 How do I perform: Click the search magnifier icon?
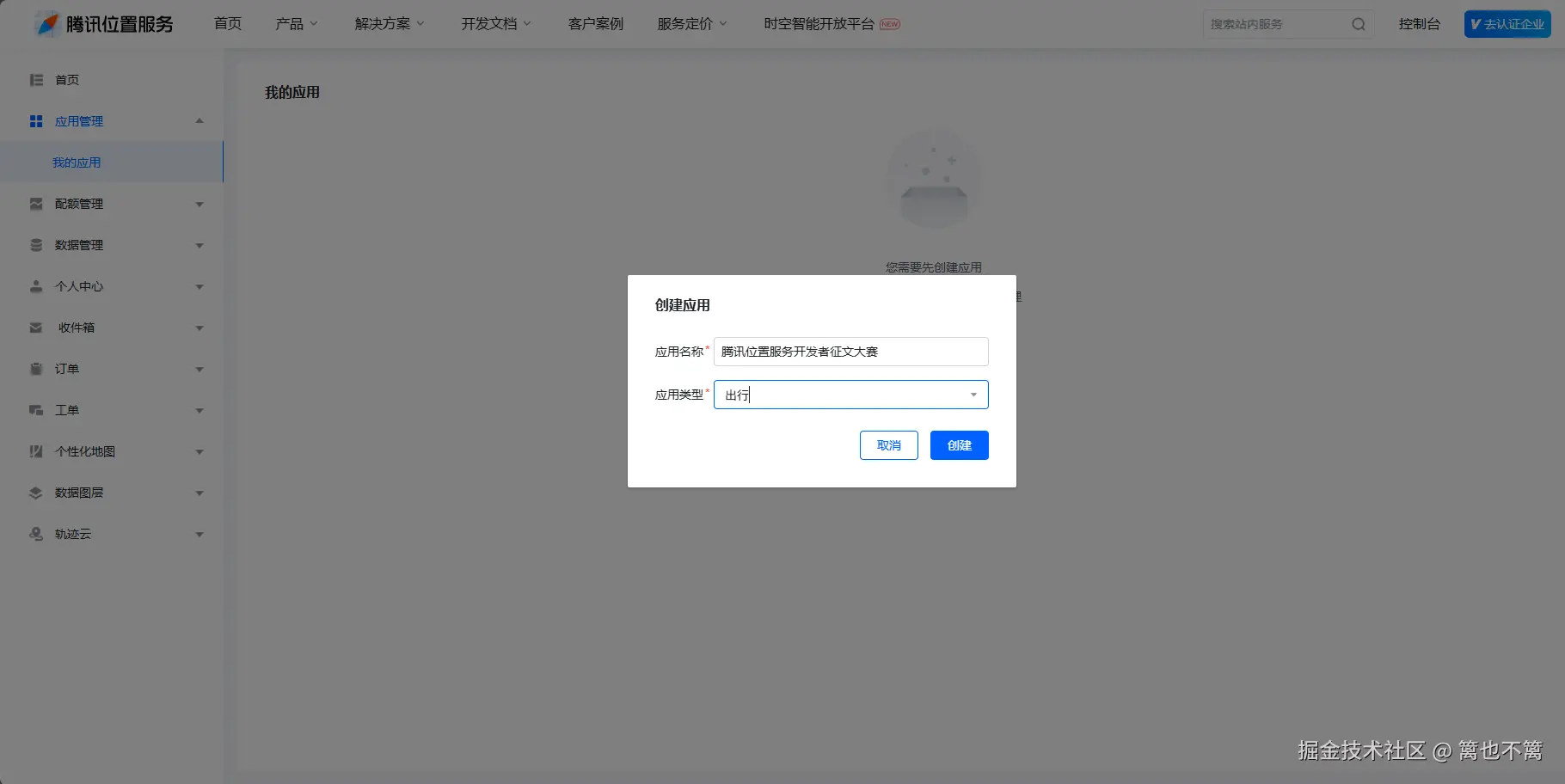click(1359, 24)
